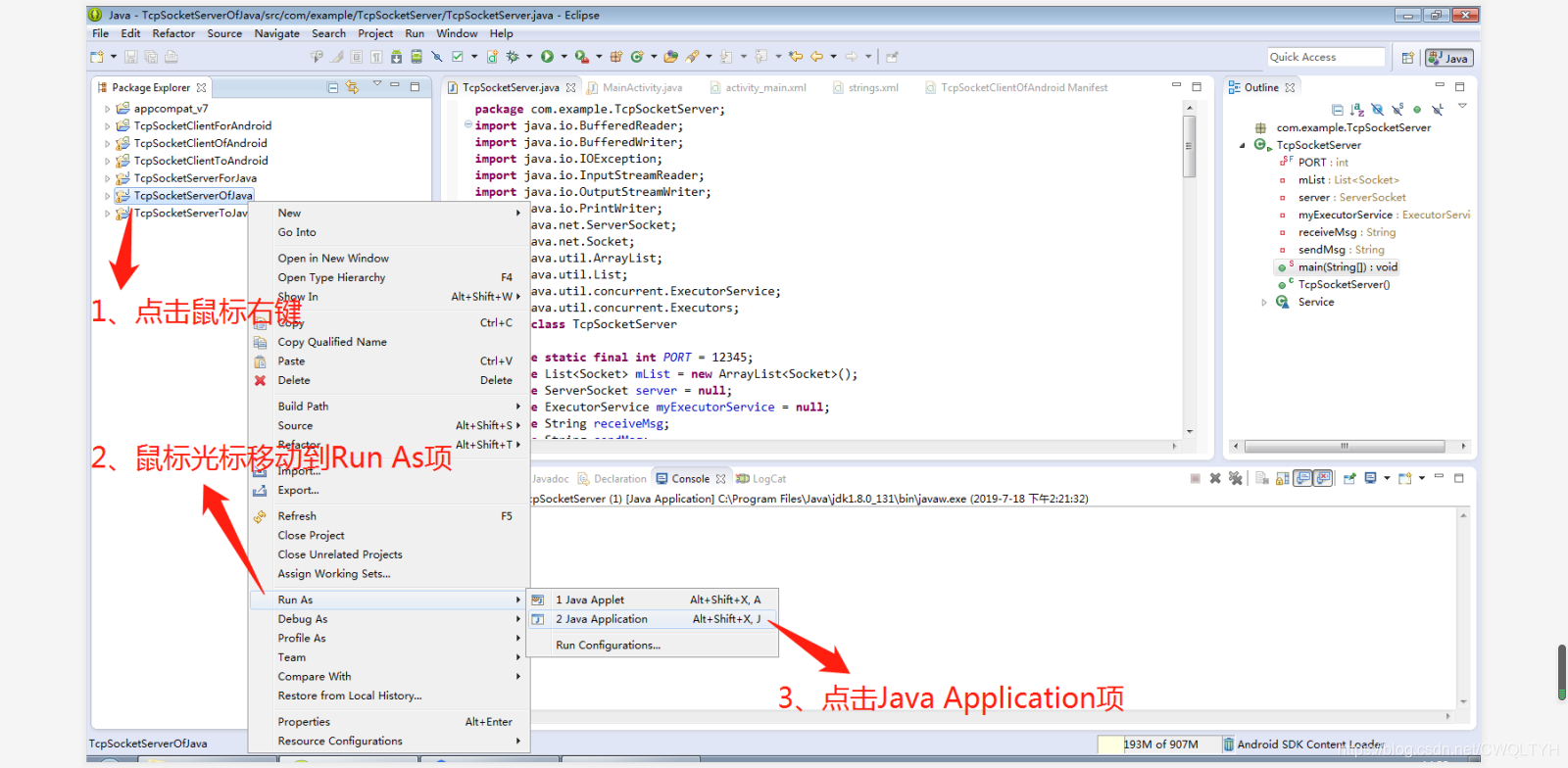The width and height of the screenshot is (1568, 768).
Task: Collapse the import block fold marker
Action: click(467, 124)
